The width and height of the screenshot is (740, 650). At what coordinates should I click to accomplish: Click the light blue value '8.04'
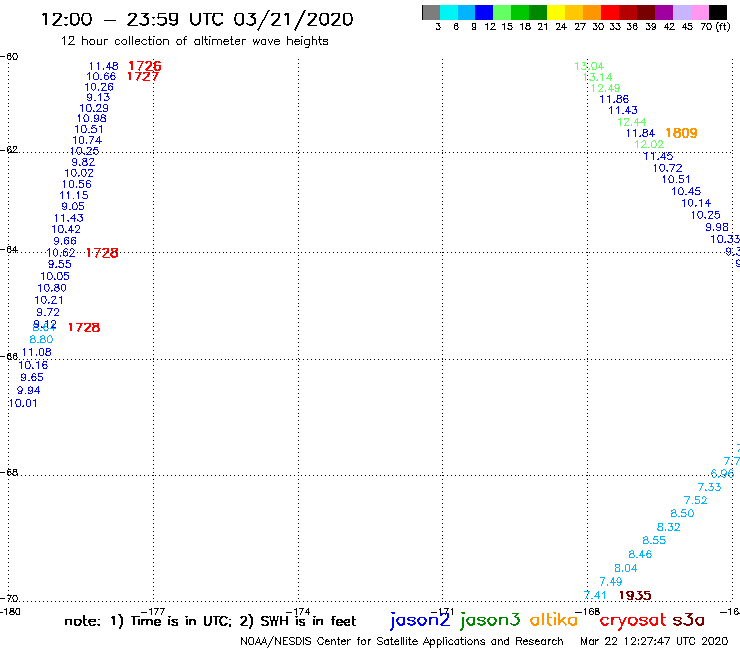625,568
